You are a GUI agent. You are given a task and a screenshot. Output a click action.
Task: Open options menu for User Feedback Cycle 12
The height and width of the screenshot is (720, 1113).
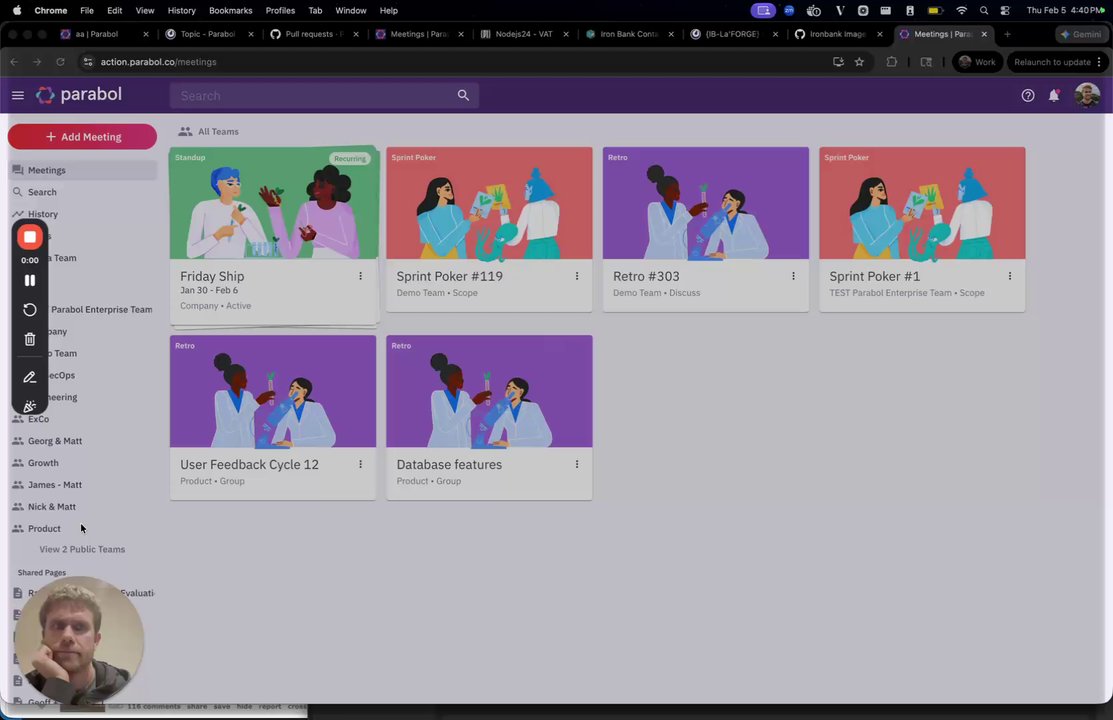360,464
